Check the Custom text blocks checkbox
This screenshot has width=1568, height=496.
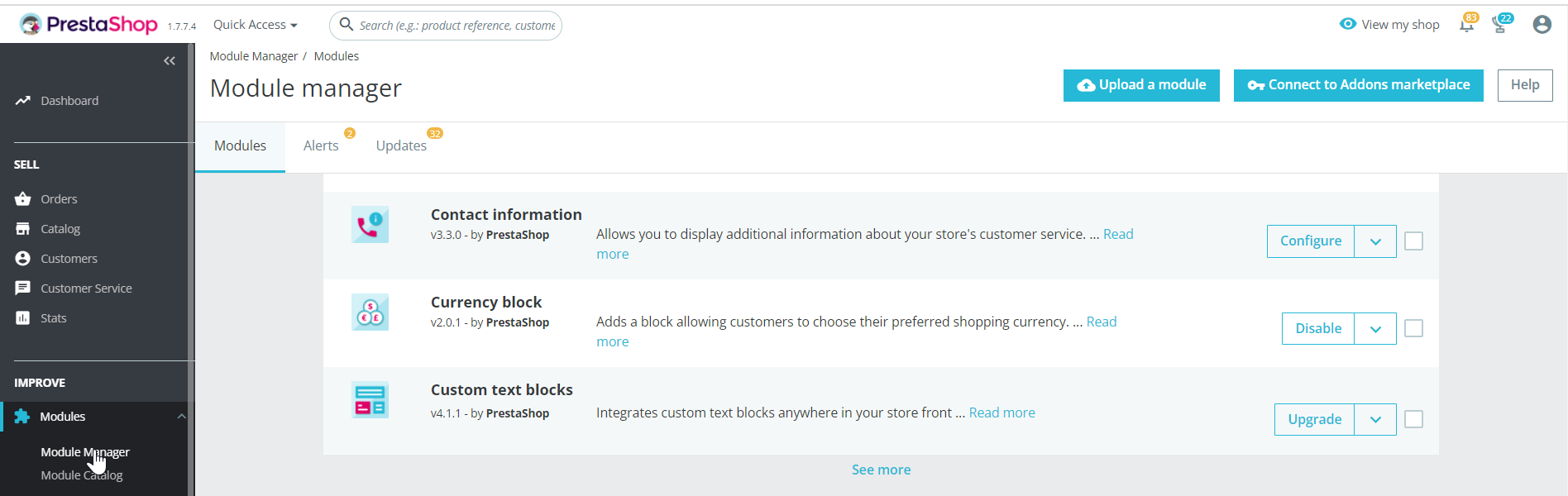pyautogui.click(x=1414, y=420)
